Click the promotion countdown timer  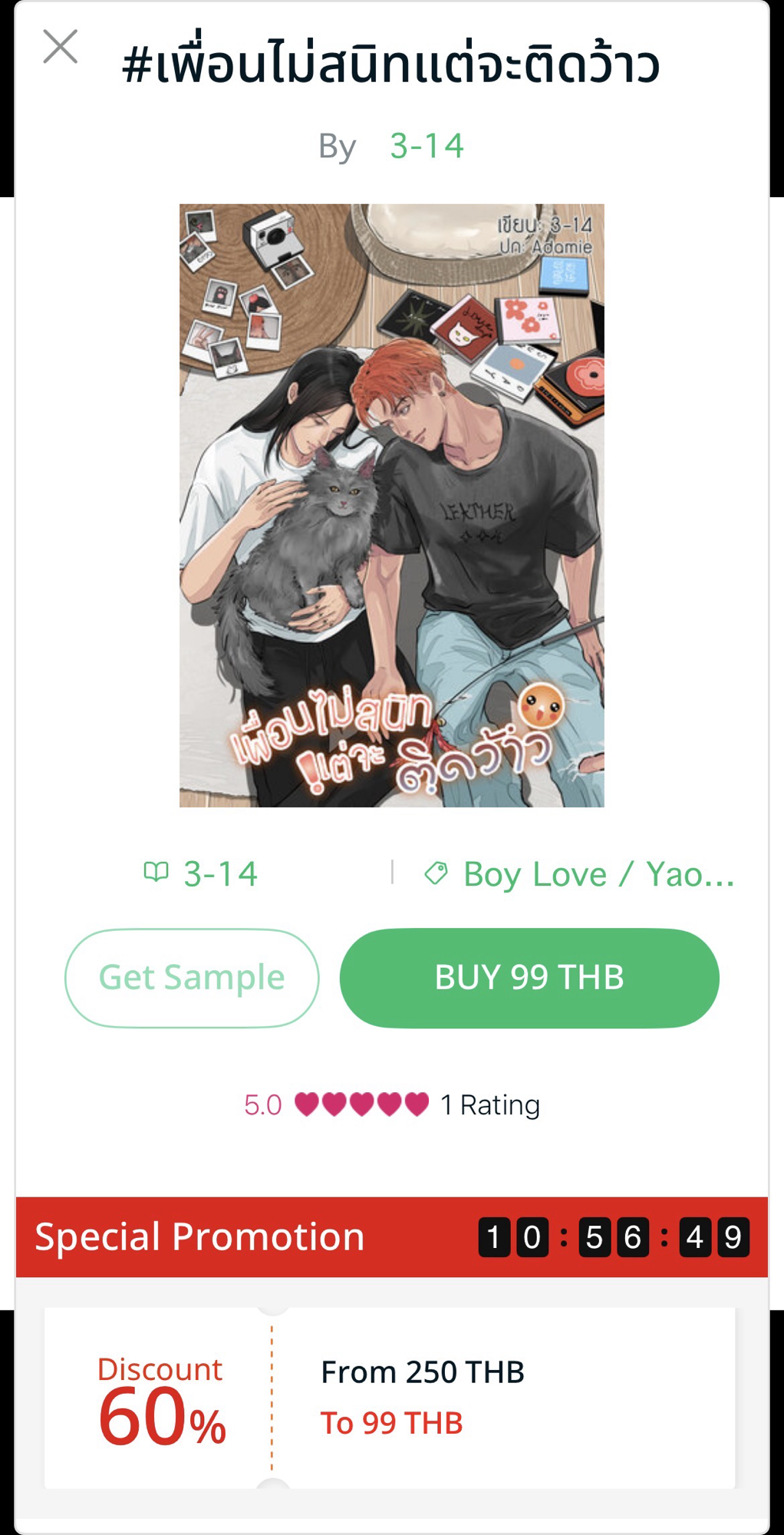[x=614, y=1237]
